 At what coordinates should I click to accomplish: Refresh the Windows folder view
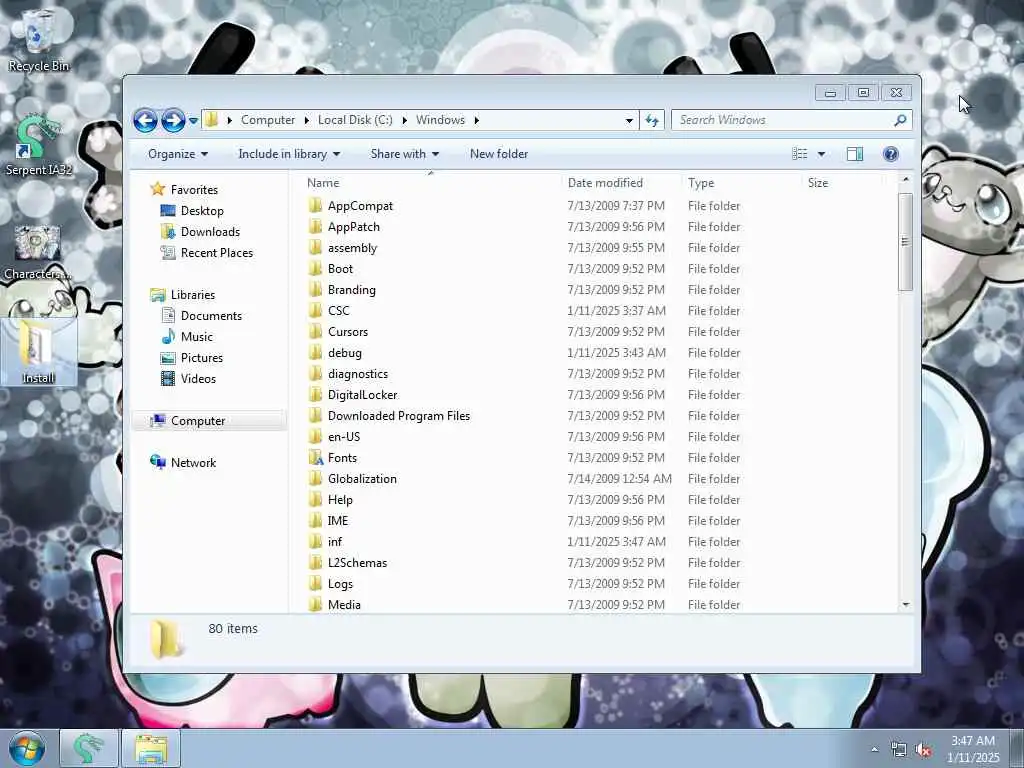[652, 120]
